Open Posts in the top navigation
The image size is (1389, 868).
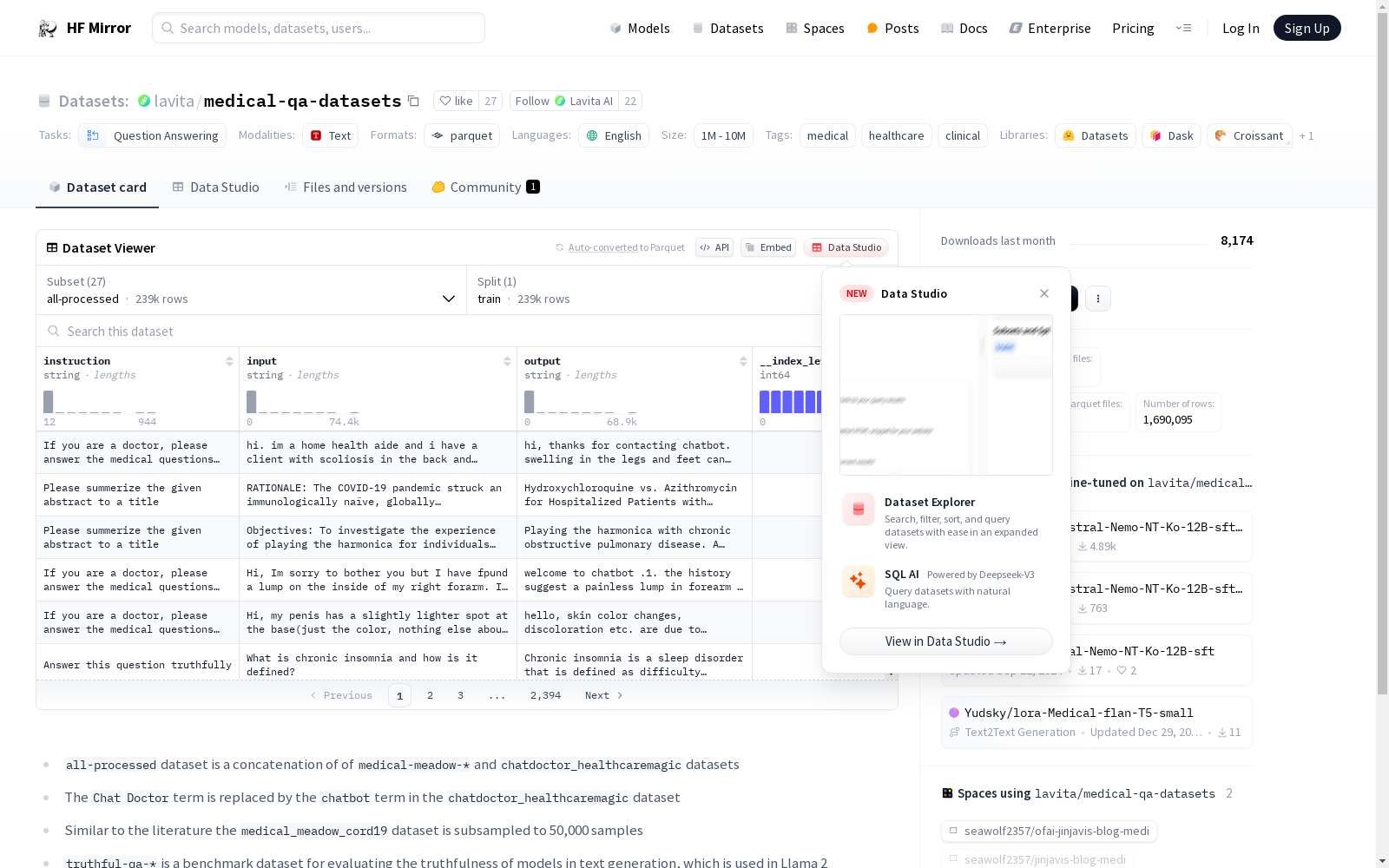pyautogui.click(x=892, y=29)
